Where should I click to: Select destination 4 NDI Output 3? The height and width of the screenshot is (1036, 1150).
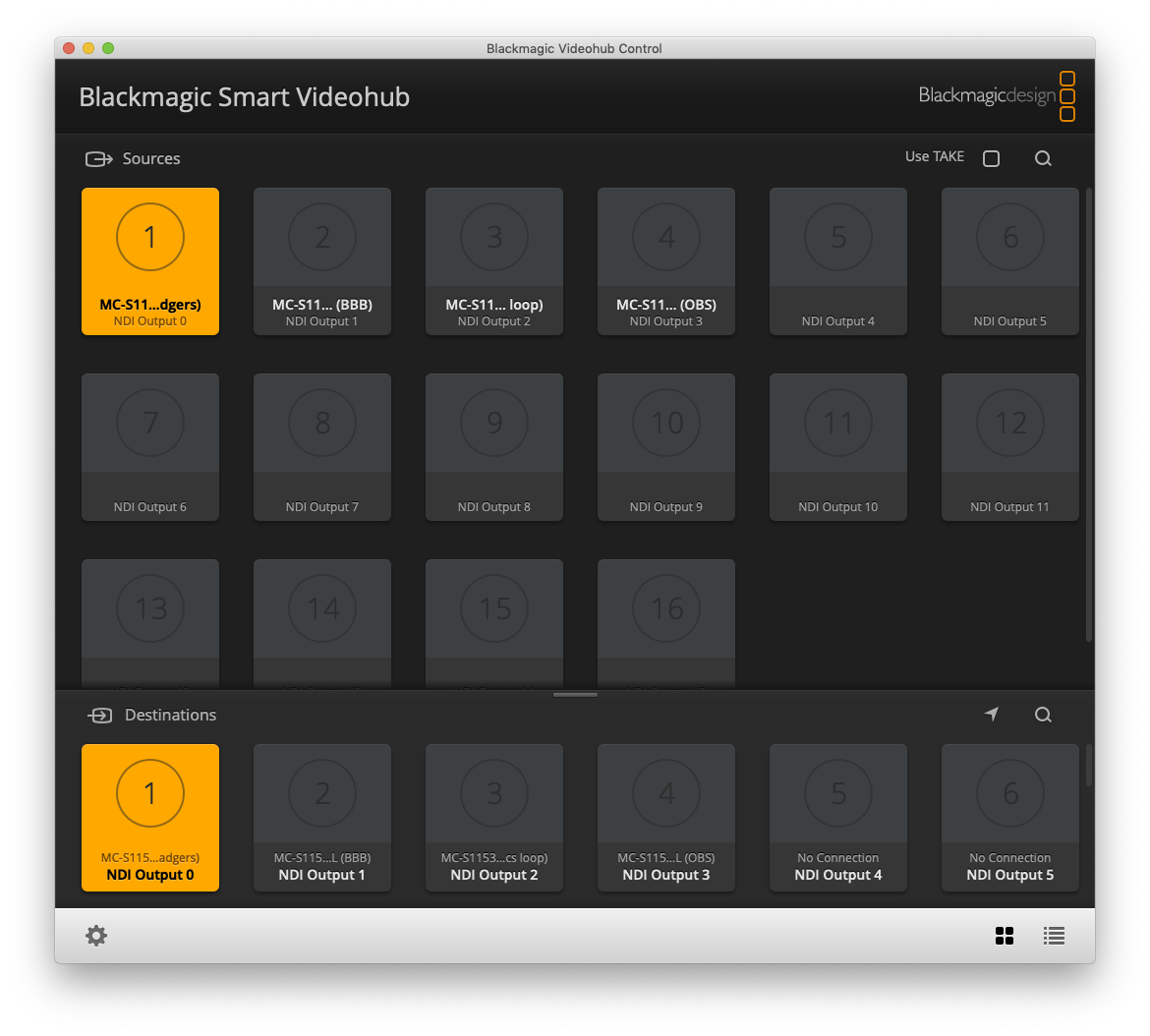[x=666, y=818]
